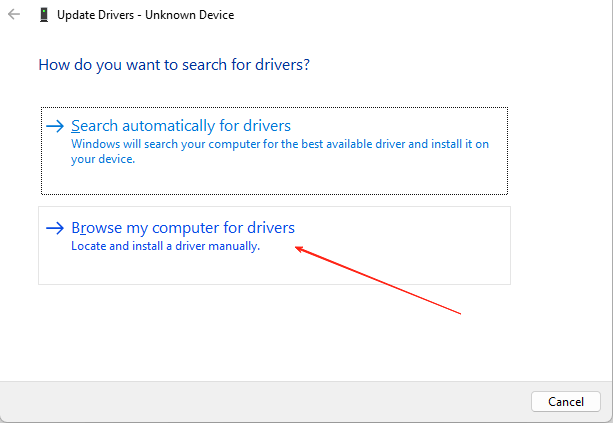Viewport: 613px width, 423px height.
Task: Click the red annotation arrow's tip
Action: point(297,249)
